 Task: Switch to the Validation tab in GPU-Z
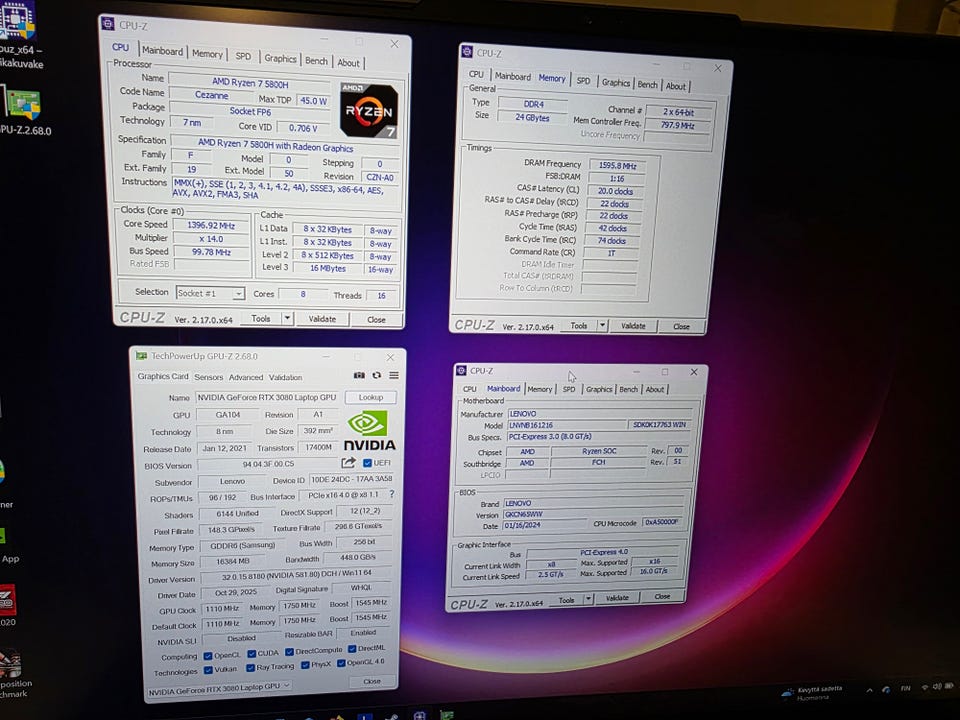click(285, 377)
